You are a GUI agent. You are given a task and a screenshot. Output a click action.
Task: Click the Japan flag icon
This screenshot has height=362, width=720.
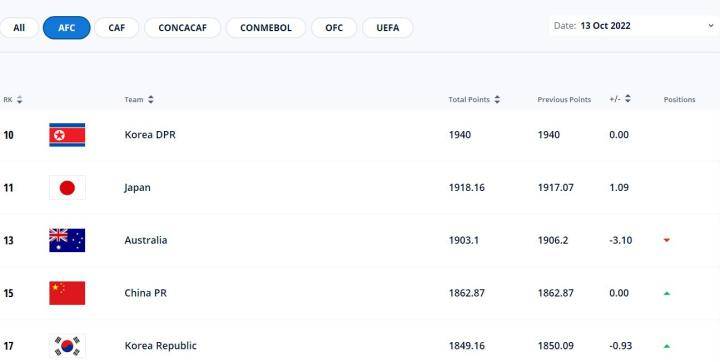67,187
